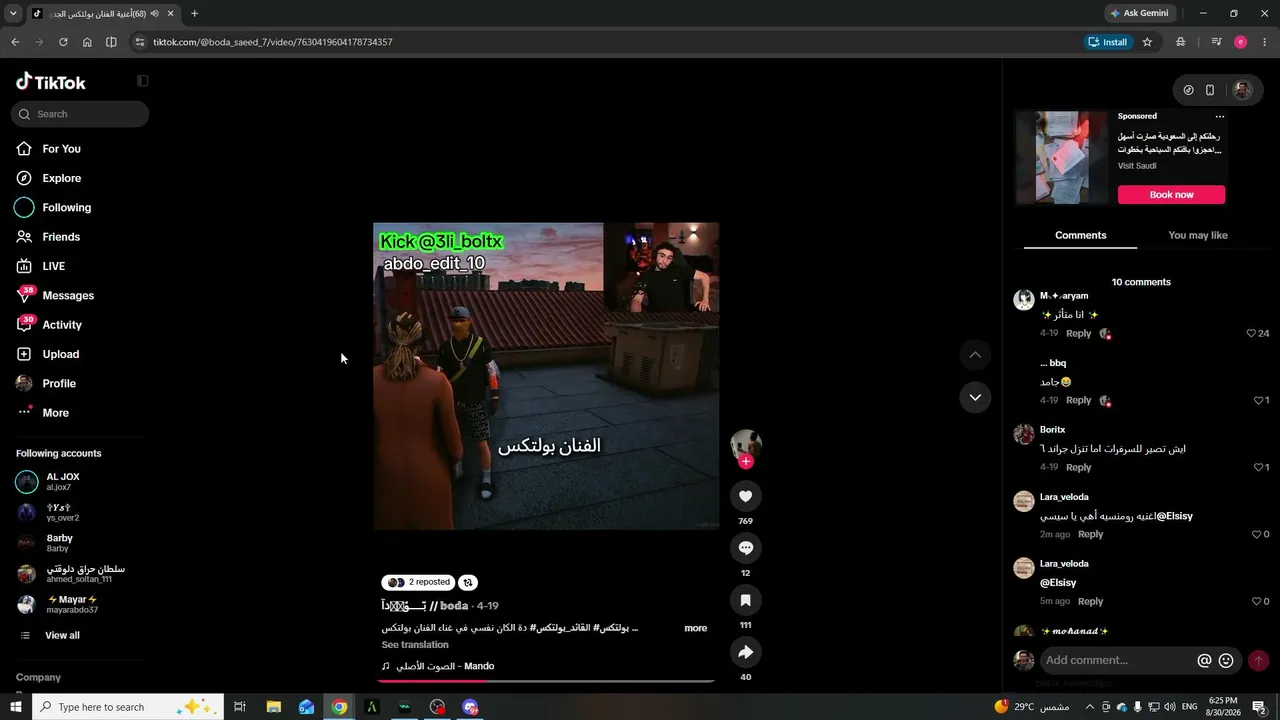Collapse the sidebar with the panel icon
The height and width of the screenshot is (720, 1280).
click(143, 81)
